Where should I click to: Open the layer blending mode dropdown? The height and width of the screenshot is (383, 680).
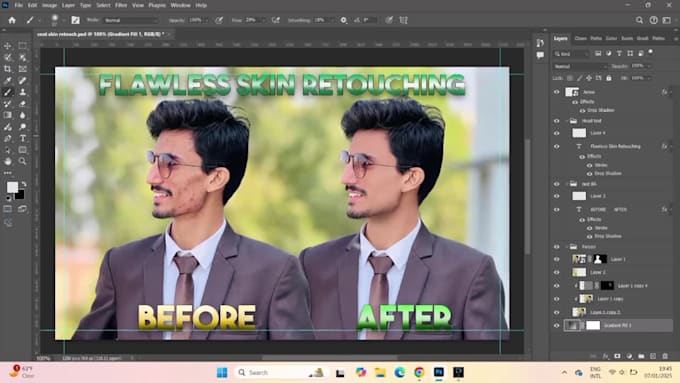point(580,66)
